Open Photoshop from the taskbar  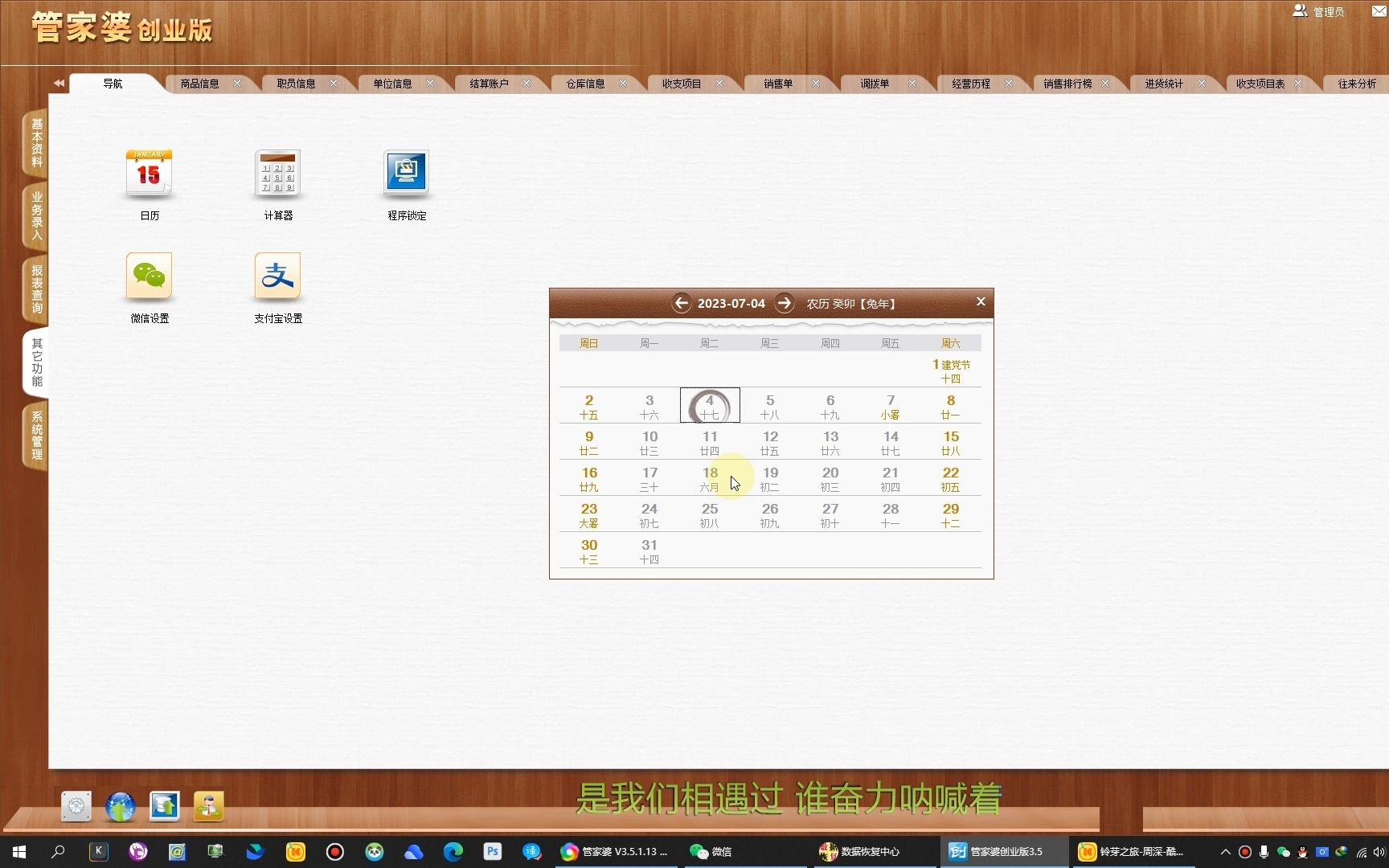point(493,851)
